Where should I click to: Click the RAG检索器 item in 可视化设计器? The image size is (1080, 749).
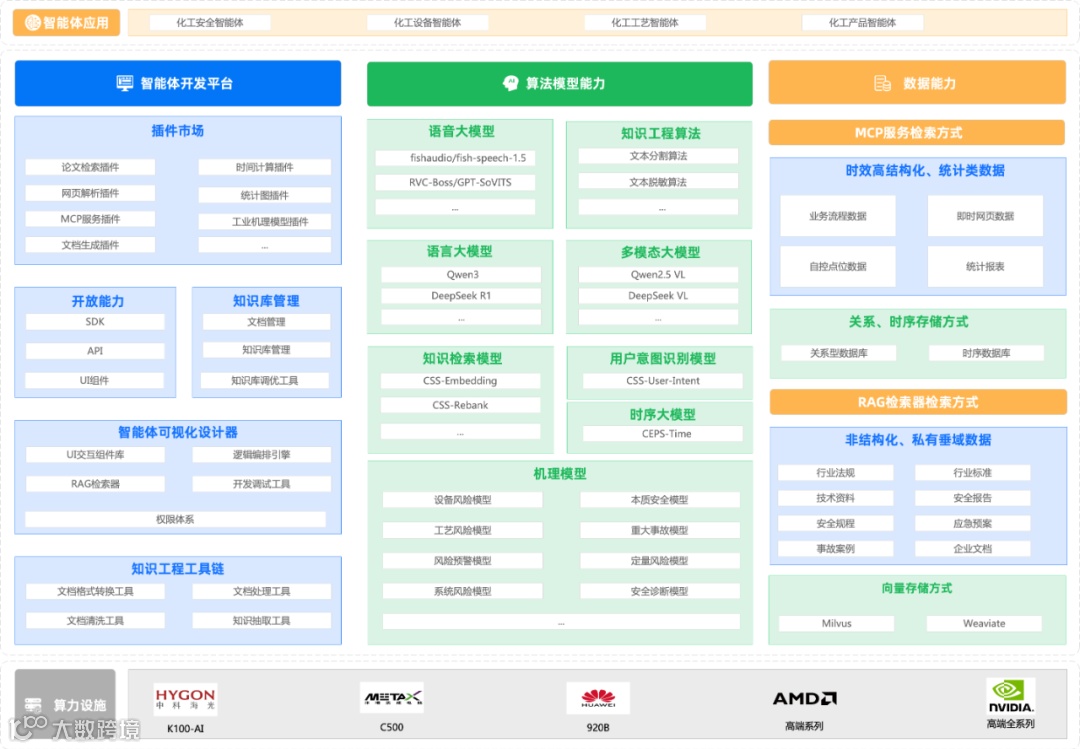click(95, 484)
